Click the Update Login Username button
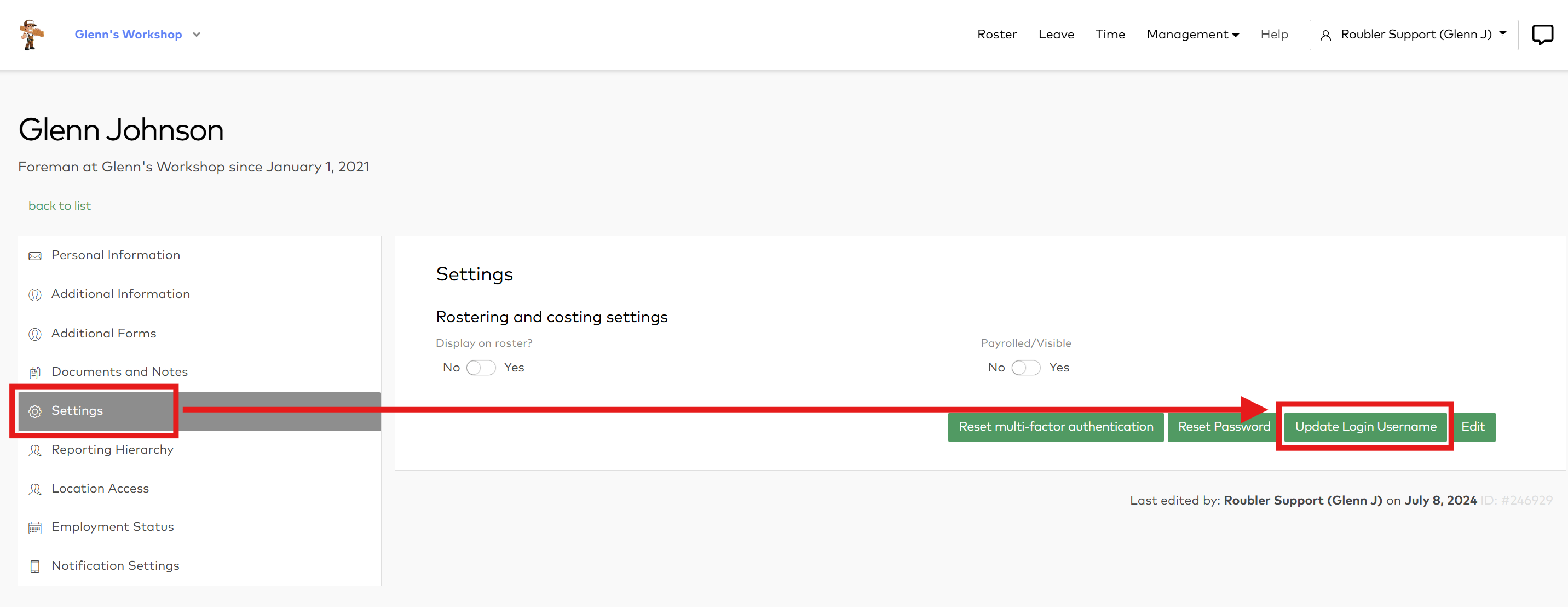This screenshot has height=607, width=1568. point(1365,427)
